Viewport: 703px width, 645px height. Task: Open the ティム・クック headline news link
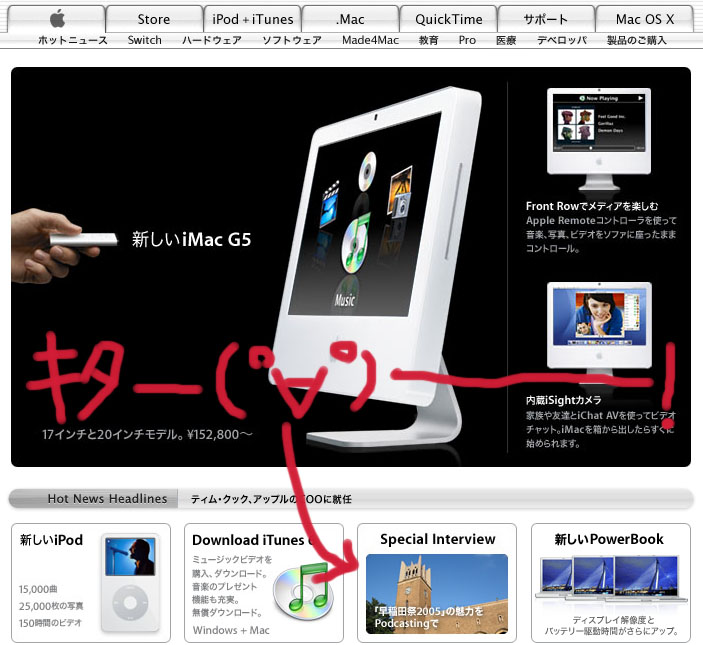[271, 499]
